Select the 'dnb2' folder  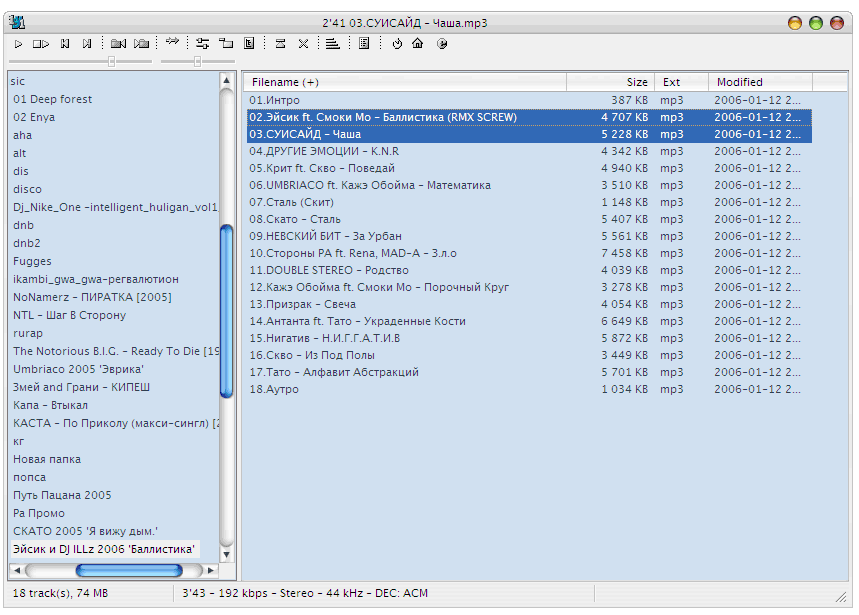pos(27,243)
